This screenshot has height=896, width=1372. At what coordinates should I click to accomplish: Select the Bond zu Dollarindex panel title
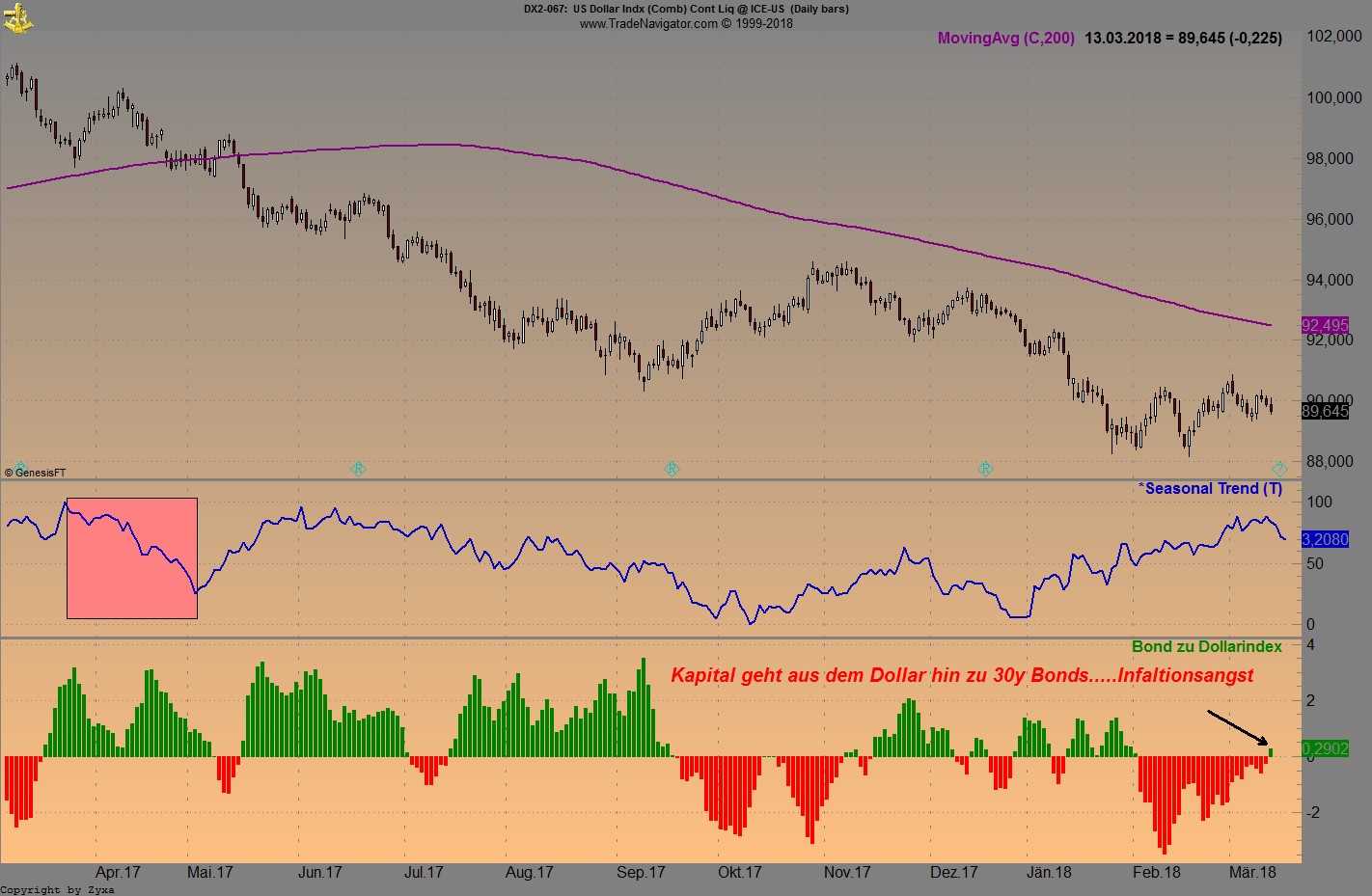pyautogui.click(x=1206, y=646)
